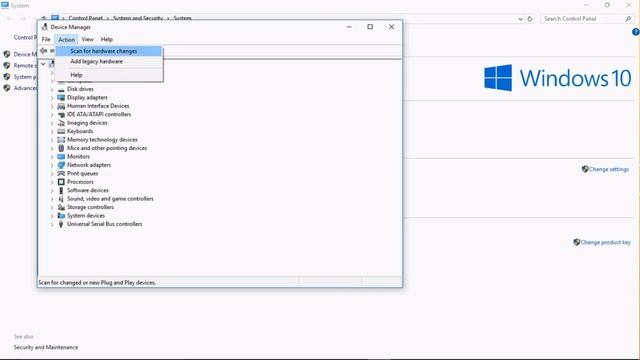Image resolution: width=640 pixels, height=360 pixels.
Task: Expand the System devices node
Action: (x=52, y=216)
